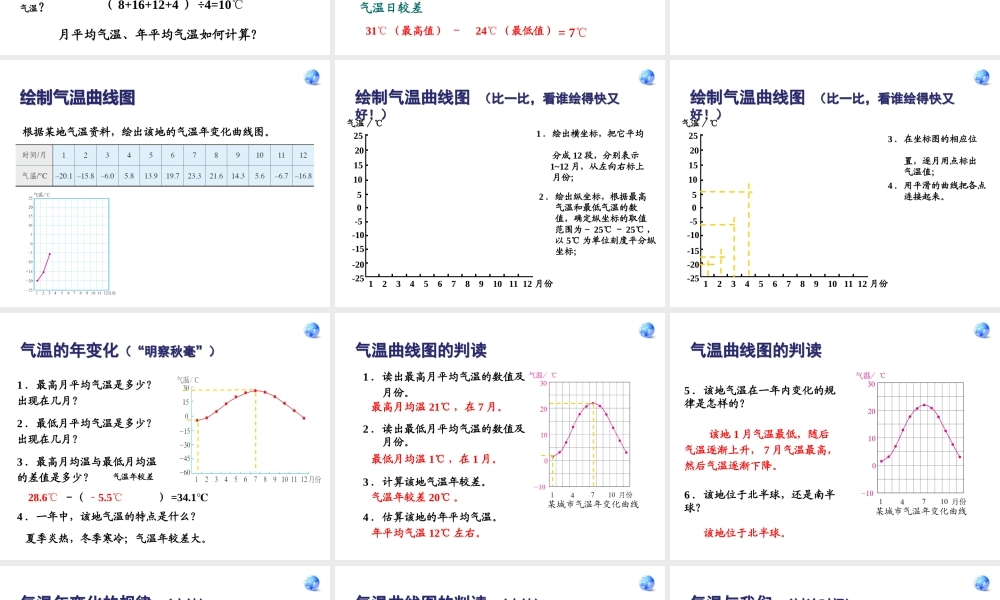Select the slide with the monthly temperature data table

(x=165, y=184)
